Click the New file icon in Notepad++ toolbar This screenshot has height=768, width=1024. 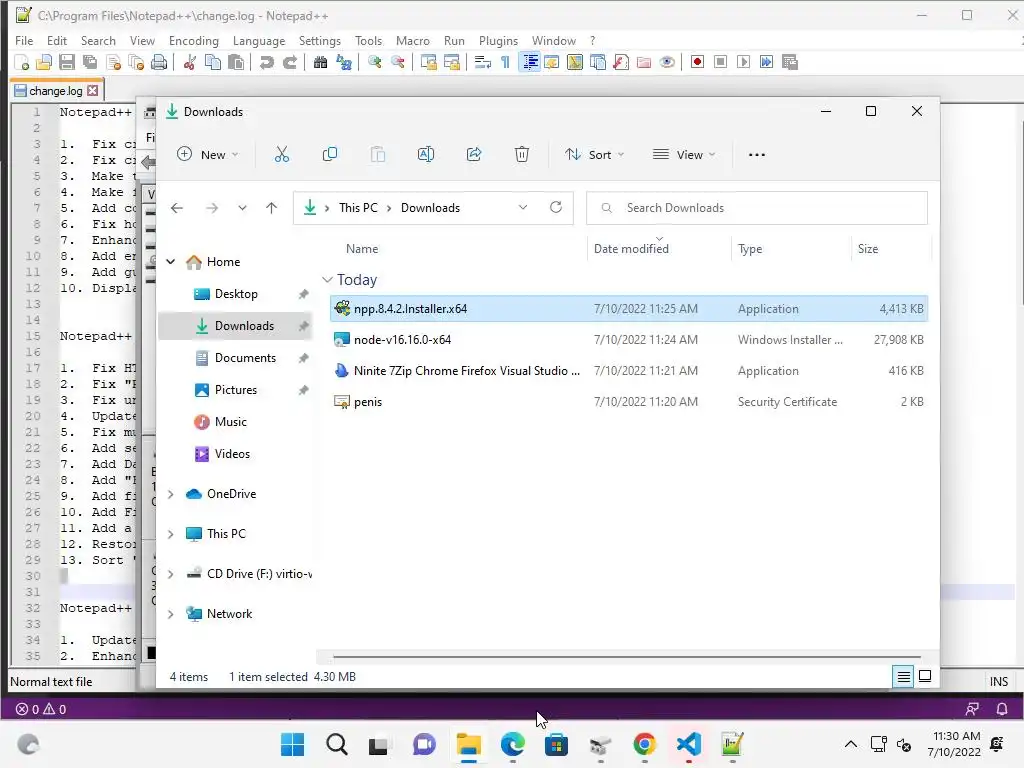tap(22, 62)
